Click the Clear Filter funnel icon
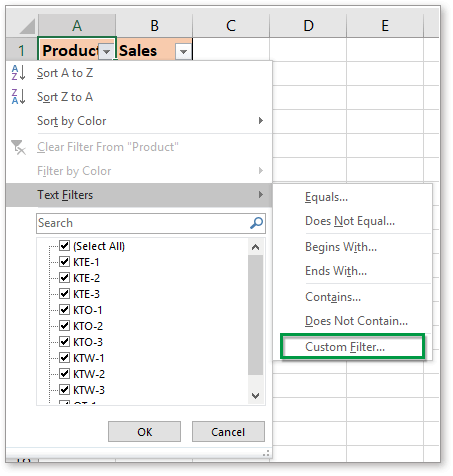 (x=18, y=147)
